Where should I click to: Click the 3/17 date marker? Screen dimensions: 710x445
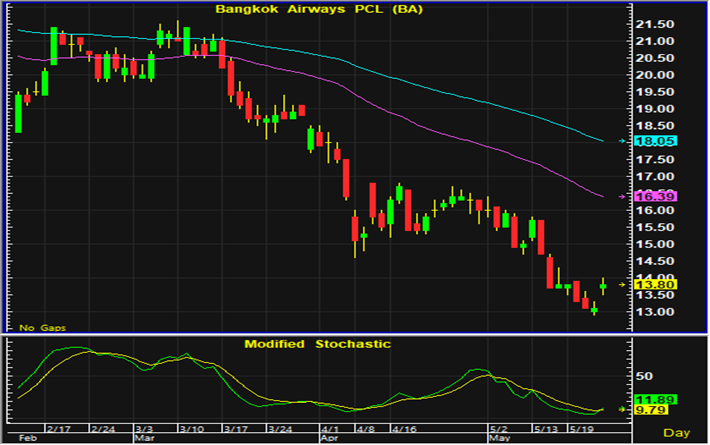click(236, 429)
